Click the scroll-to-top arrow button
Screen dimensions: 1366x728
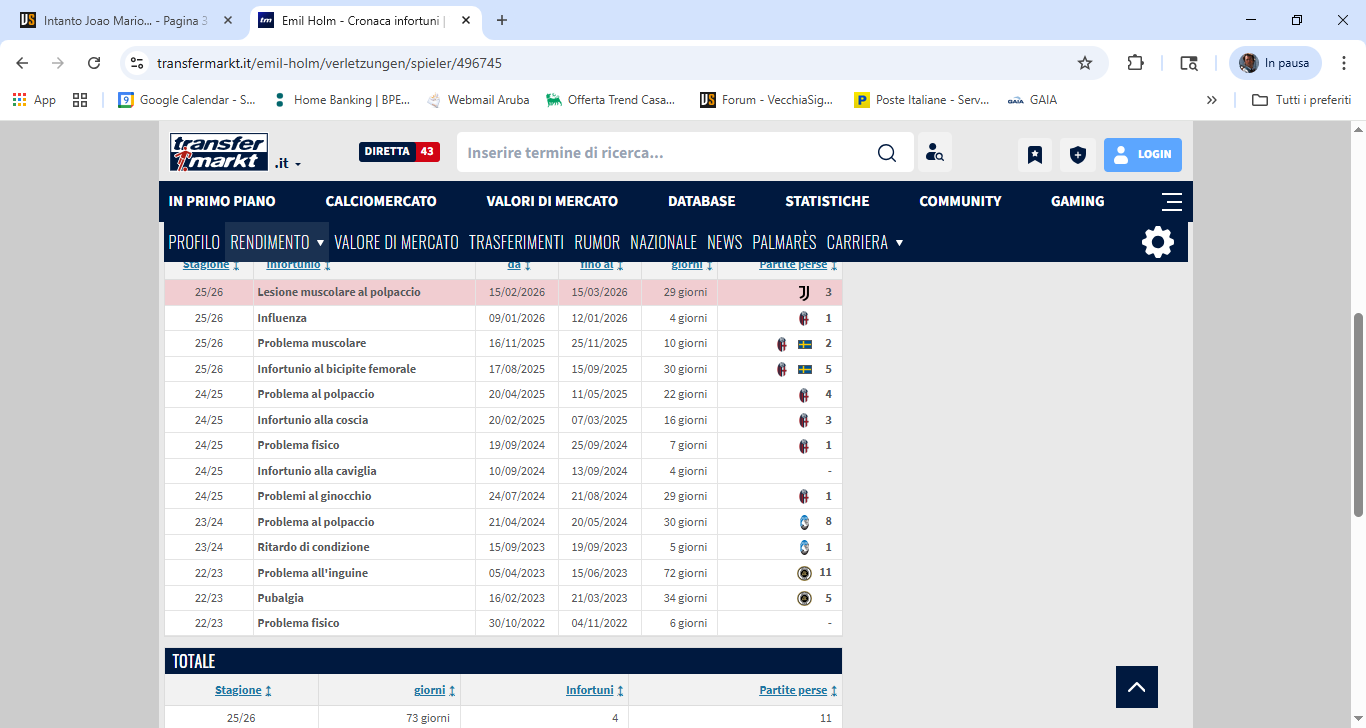[1136, 687]
